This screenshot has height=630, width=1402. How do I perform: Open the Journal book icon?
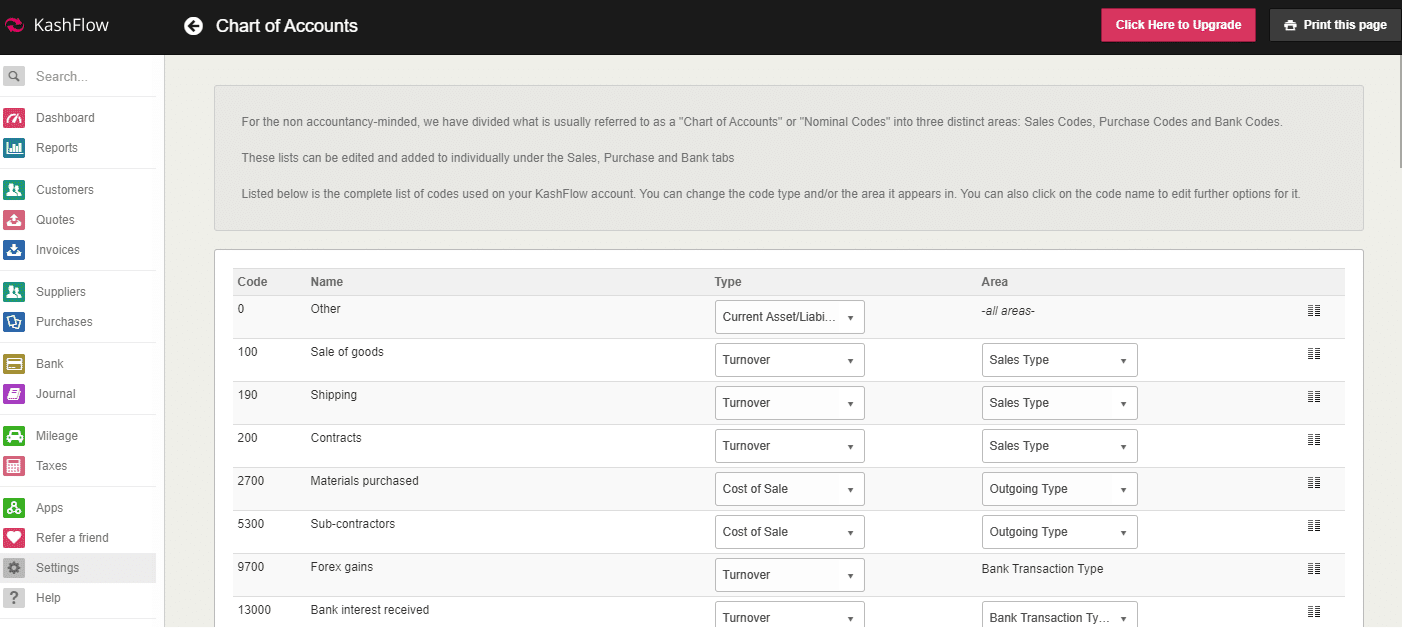(14, 394)
